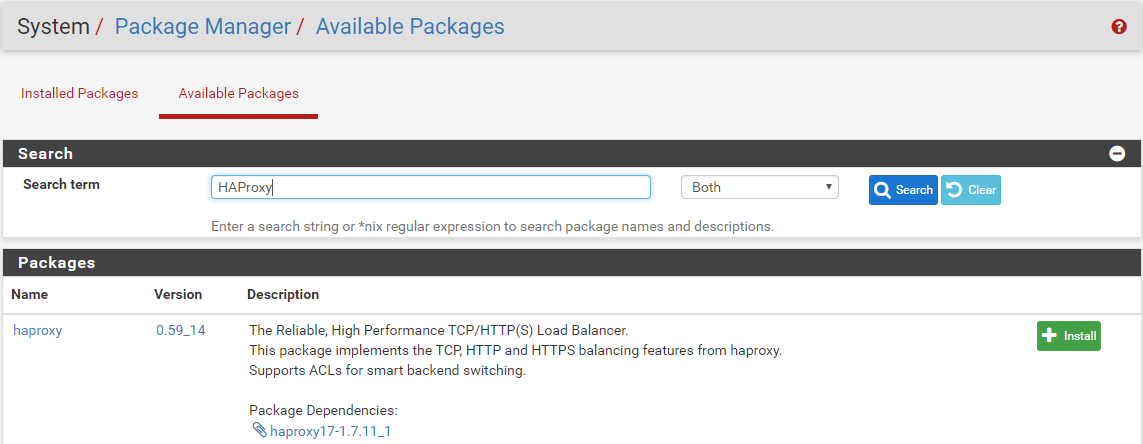Open the Both search scope dropdown
Screen dimensions: 1143x444
point(759,187)
